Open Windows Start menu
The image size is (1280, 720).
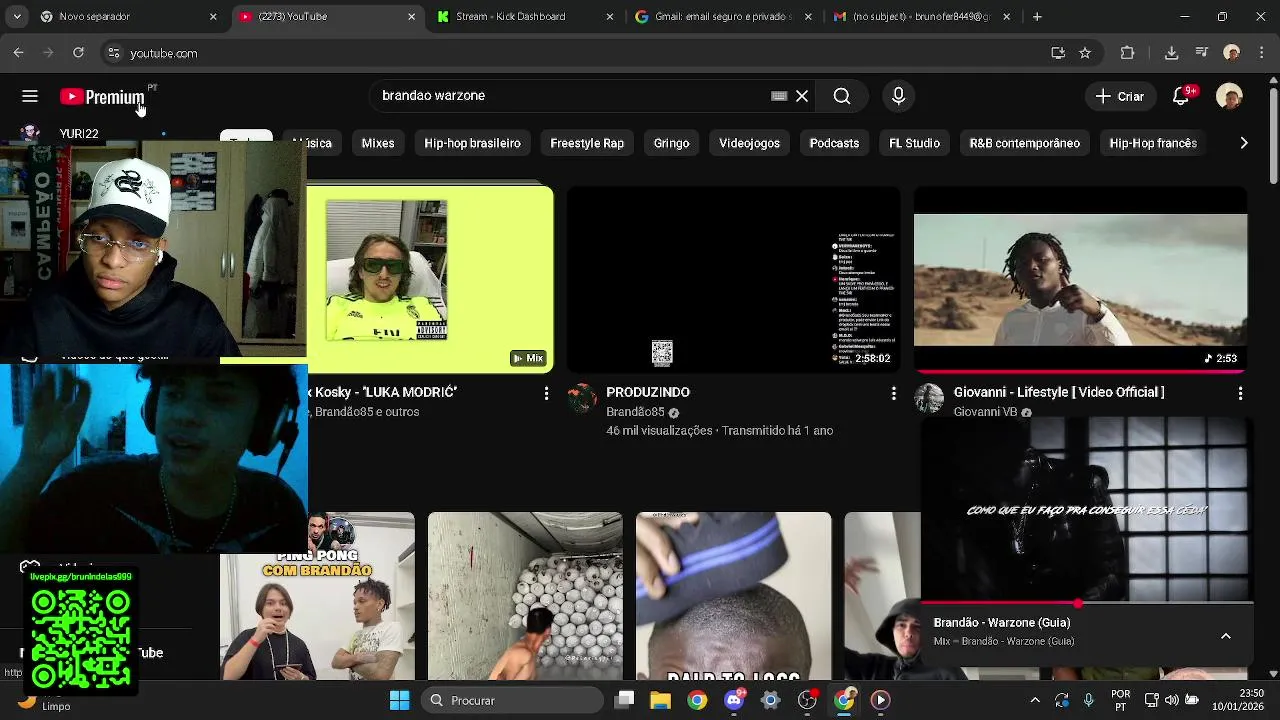[399, 700]
